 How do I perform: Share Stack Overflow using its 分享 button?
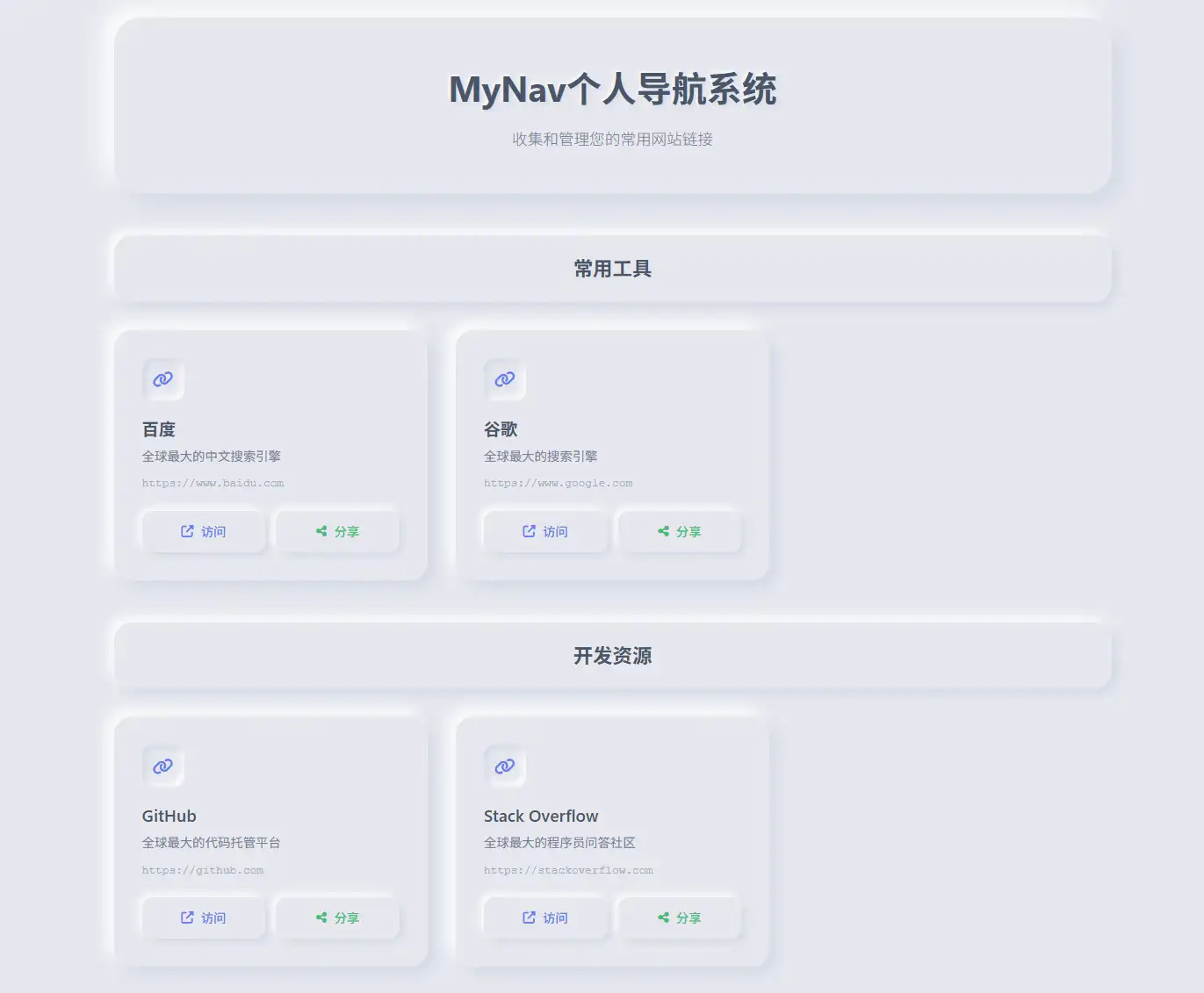(x=680, y=917)
